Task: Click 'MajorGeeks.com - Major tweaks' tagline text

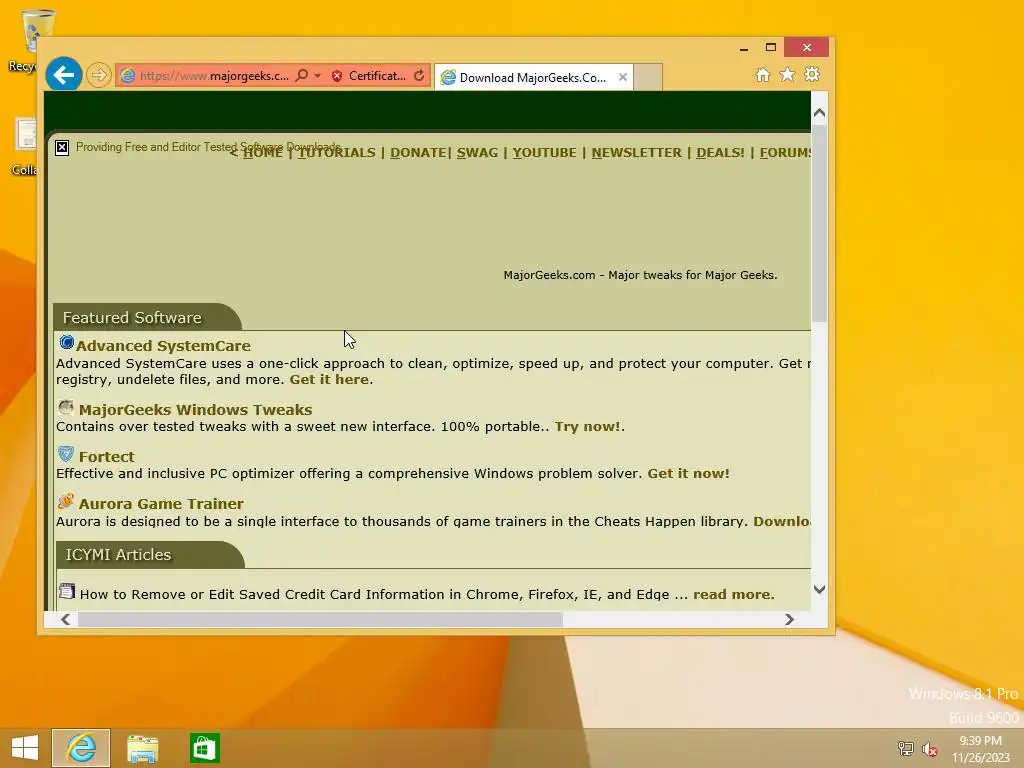Action: [640, 275]
